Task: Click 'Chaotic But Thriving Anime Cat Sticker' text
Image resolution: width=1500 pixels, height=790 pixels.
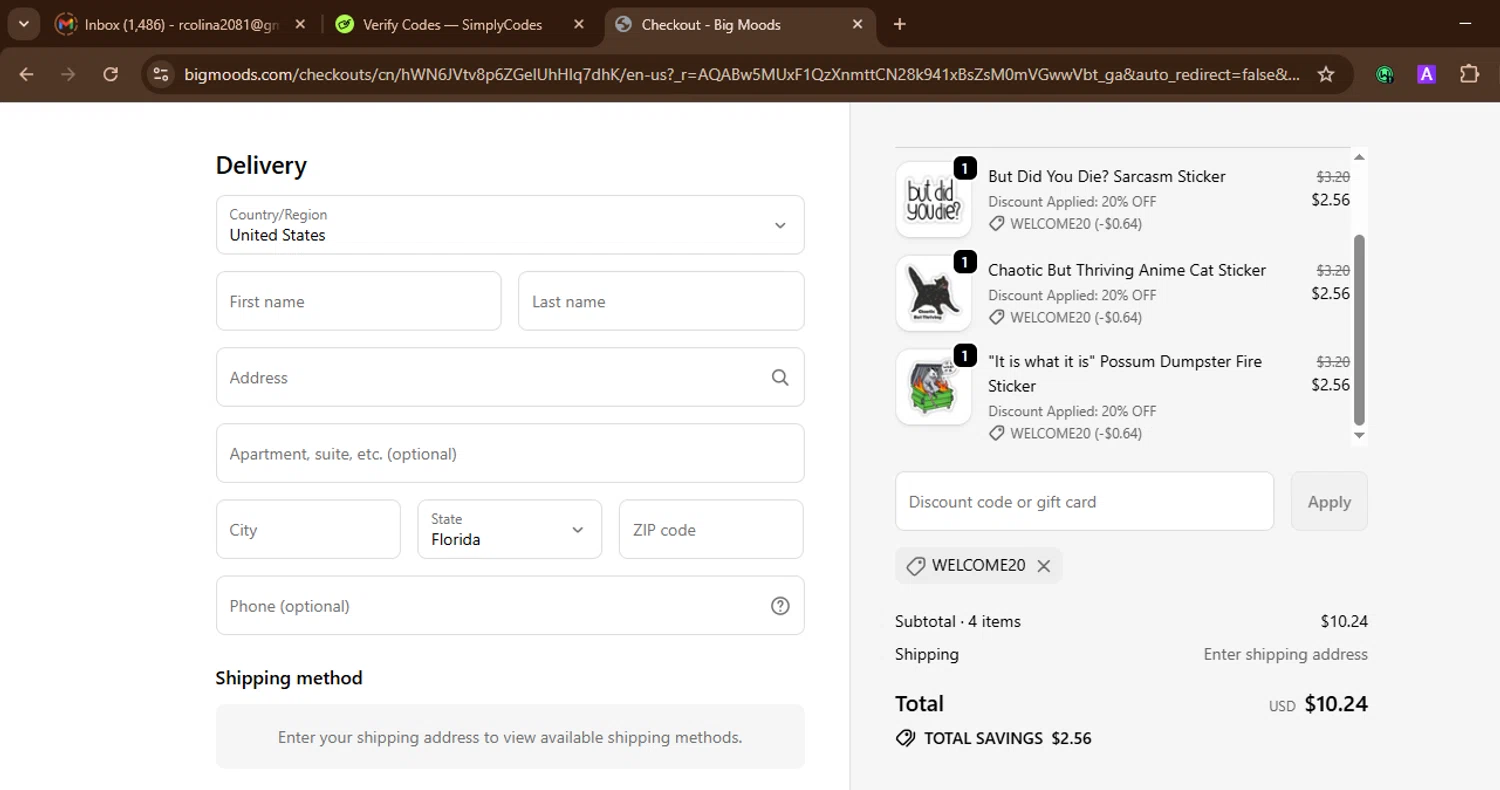Action: (1127, 270)
